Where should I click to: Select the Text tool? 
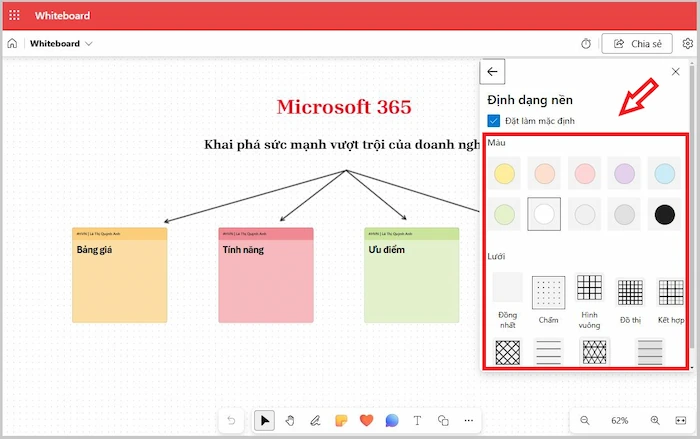pos(417,420)
